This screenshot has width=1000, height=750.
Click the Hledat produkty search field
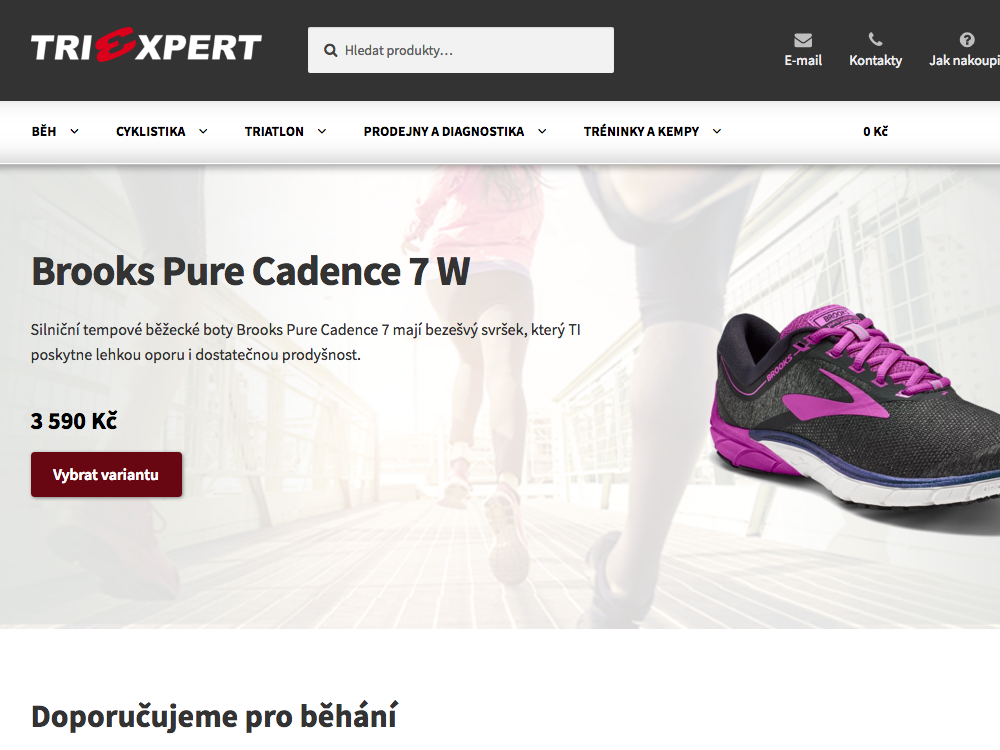click(x=461, y=50)
